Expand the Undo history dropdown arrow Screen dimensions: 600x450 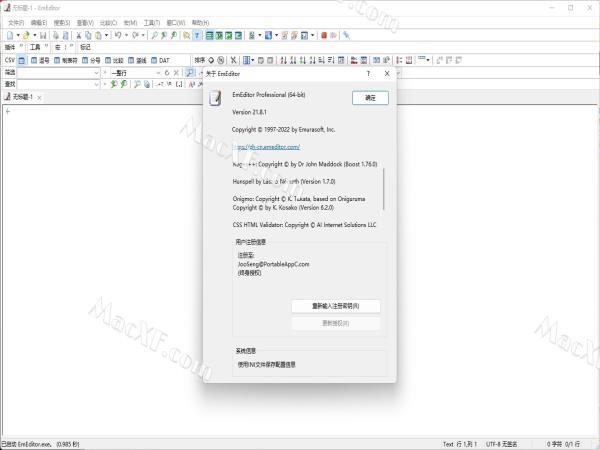[x=126, y=35]
